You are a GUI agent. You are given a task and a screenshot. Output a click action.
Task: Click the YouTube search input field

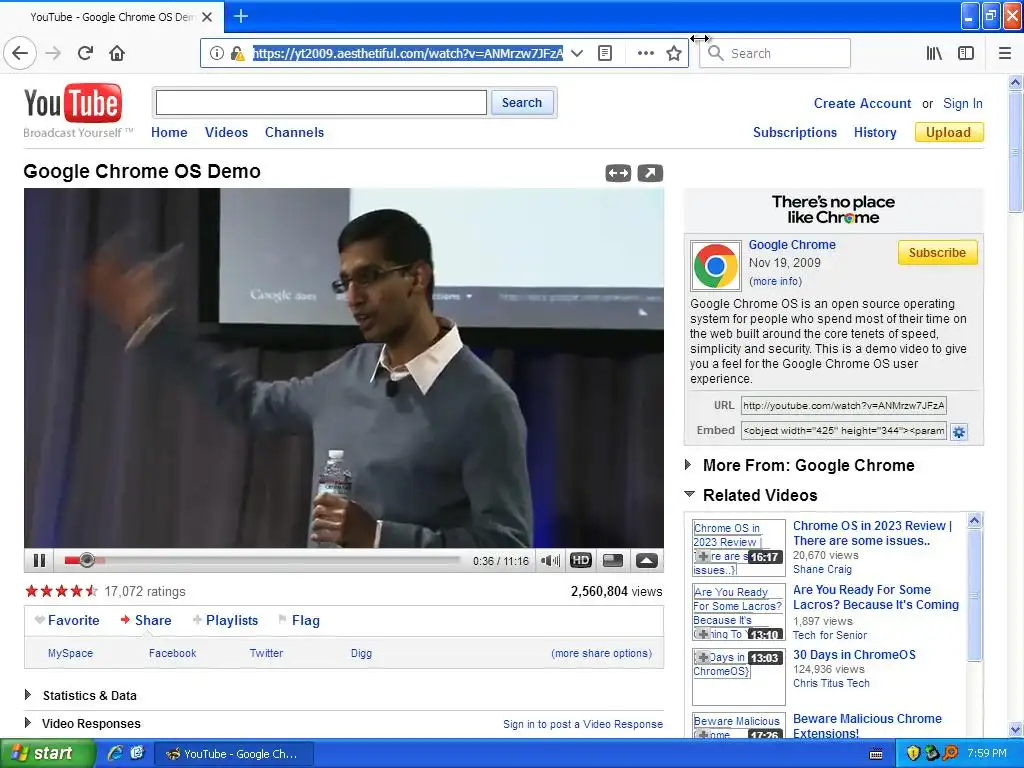coord(321,103)
